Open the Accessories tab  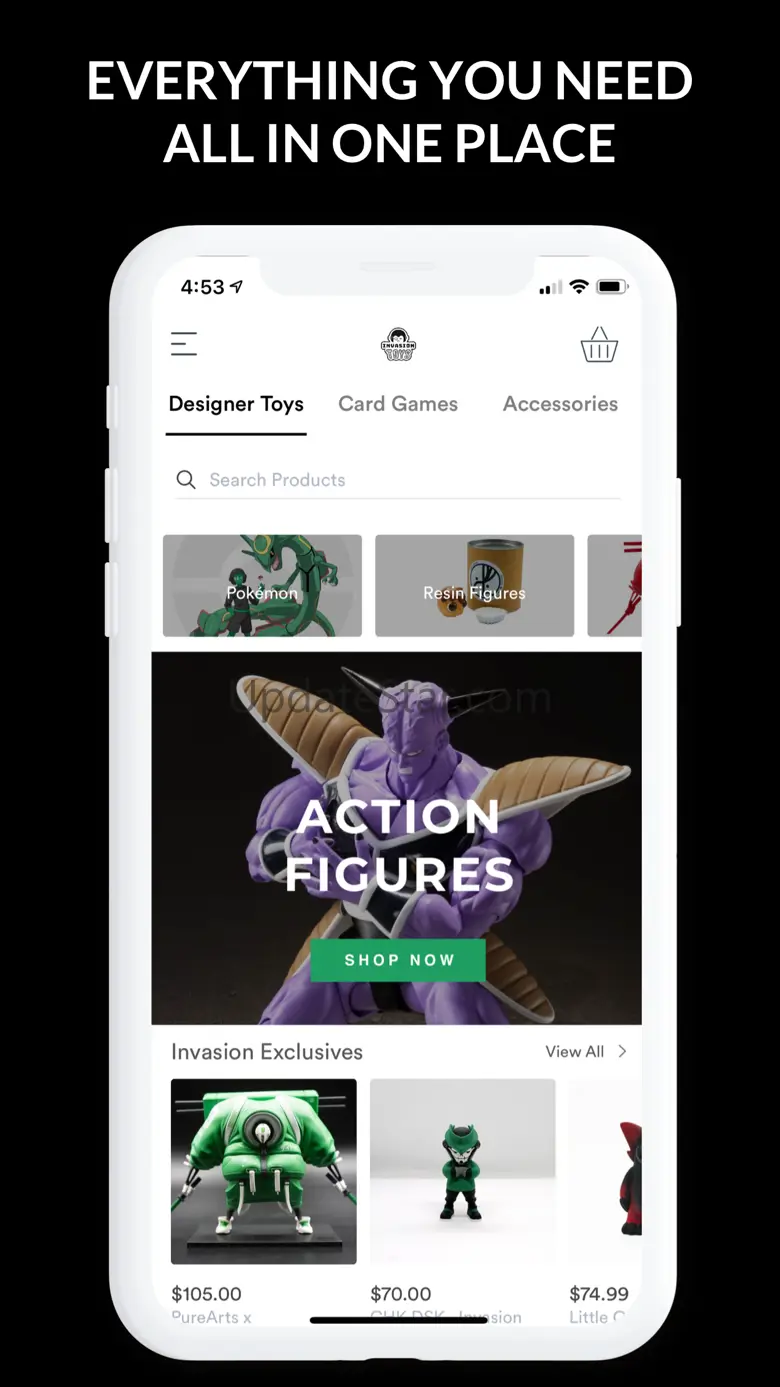(560, 404)
